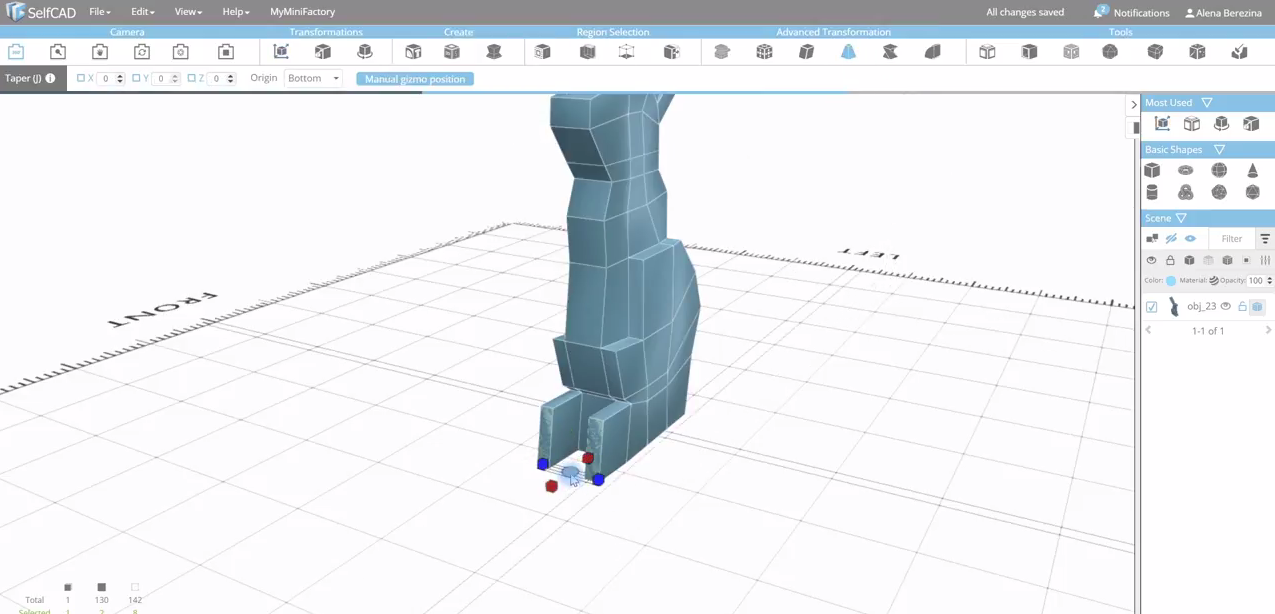The image size is (1275, 614).
Task: Click the Move icon in Most Used
Action: (1162, 124)
